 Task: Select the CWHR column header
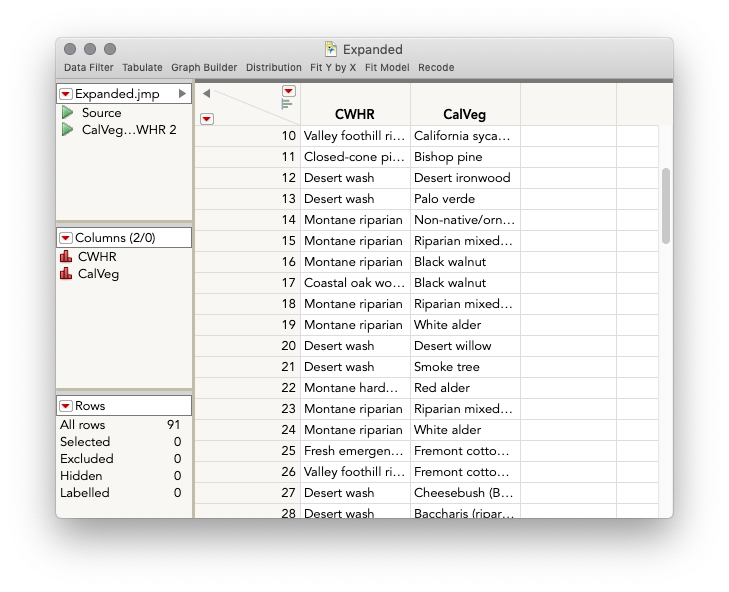355,114
